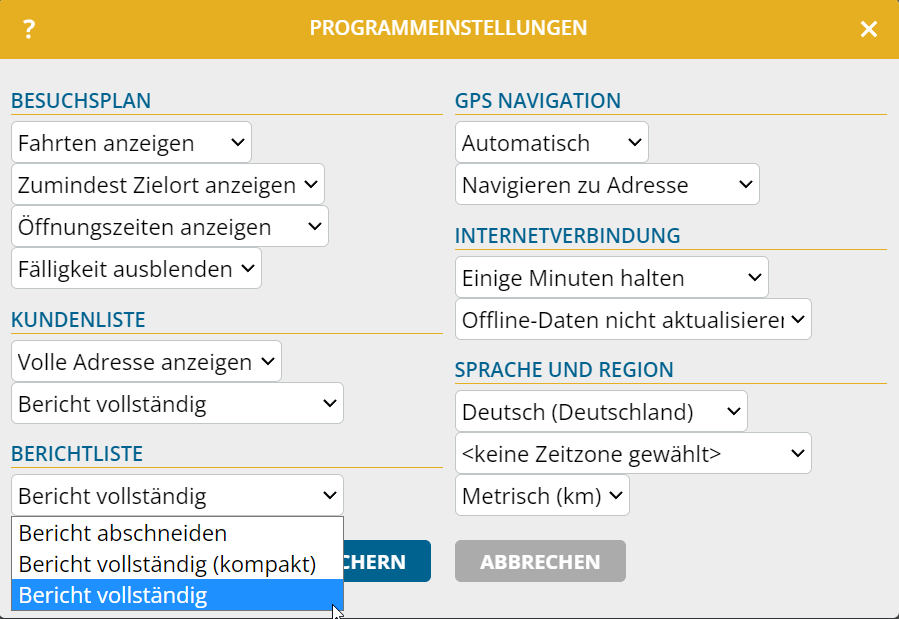The width and height of the screenshot is (899, 619).
Task: Expand the Zumindest Zielort anzeigen dropdown
Action: 168,185
